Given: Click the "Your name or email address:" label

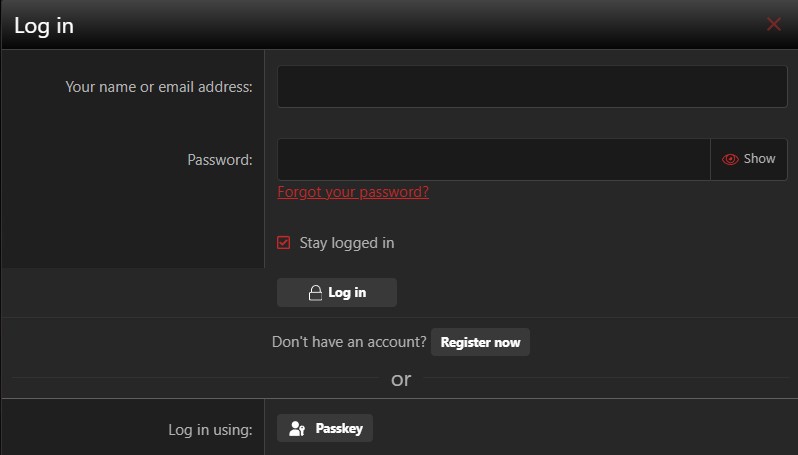Looking at the screenshot, I should coord(159,87).
